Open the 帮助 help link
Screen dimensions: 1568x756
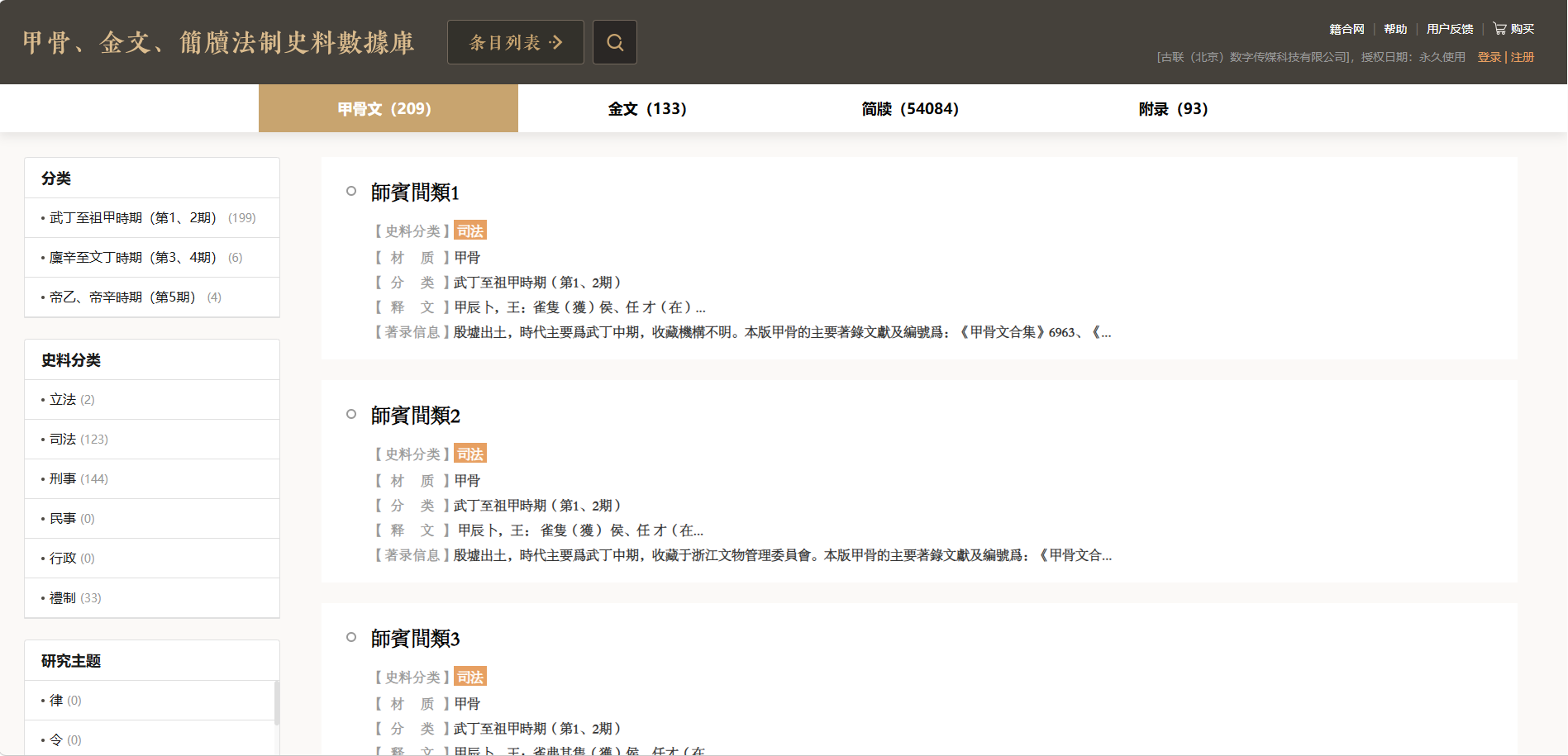(x=1395, y=29)
